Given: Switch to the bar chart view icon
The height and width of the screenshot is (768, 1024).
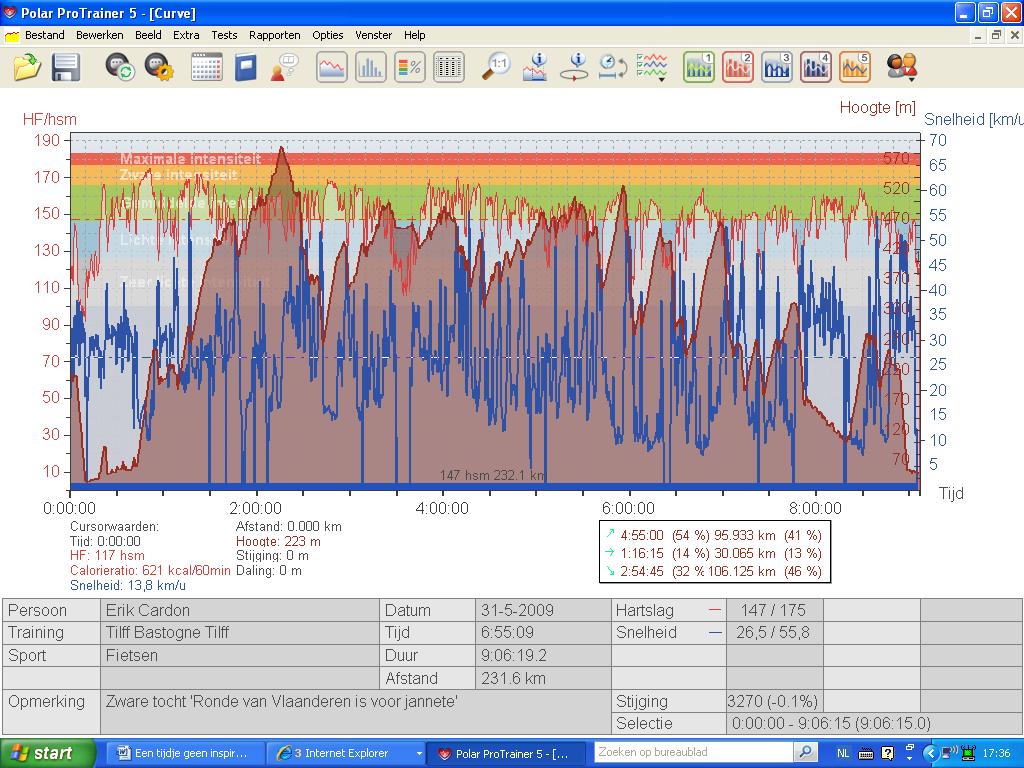Looking at the screenshot, I should click(x=371, y=67).
